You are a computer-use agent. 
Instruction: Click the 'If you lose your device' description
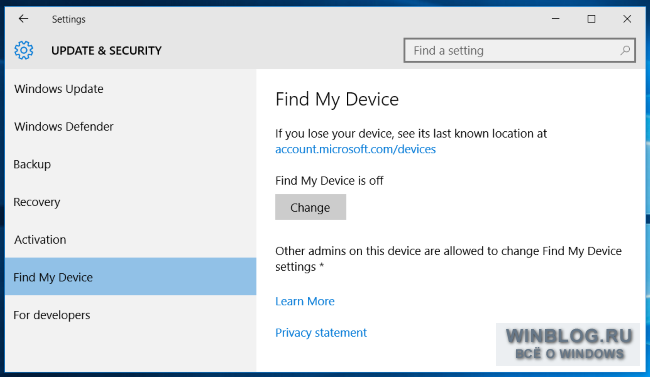411,134
